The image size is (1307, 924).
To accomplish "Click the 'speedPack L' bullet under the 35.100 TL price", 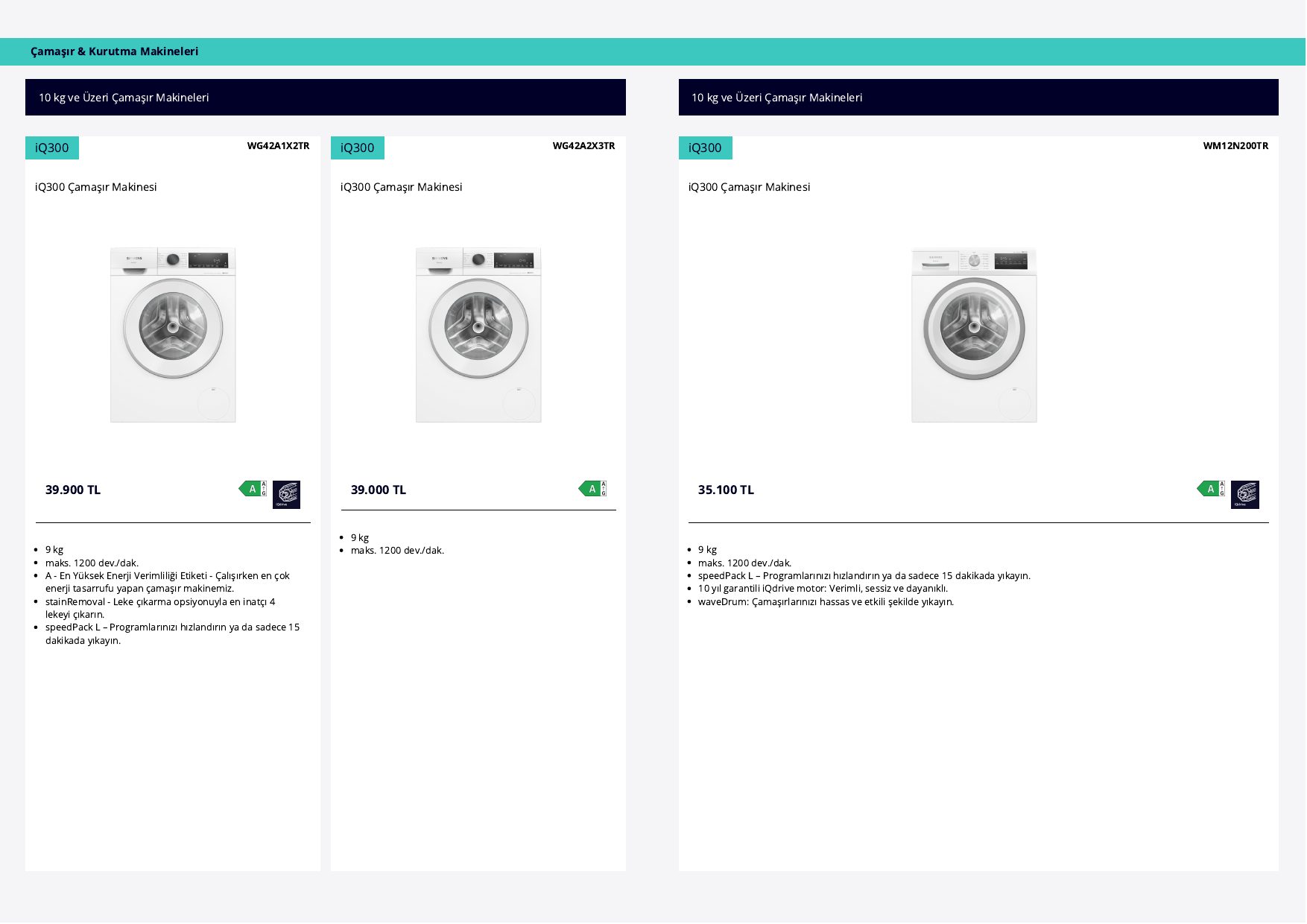I will [864, 576].
